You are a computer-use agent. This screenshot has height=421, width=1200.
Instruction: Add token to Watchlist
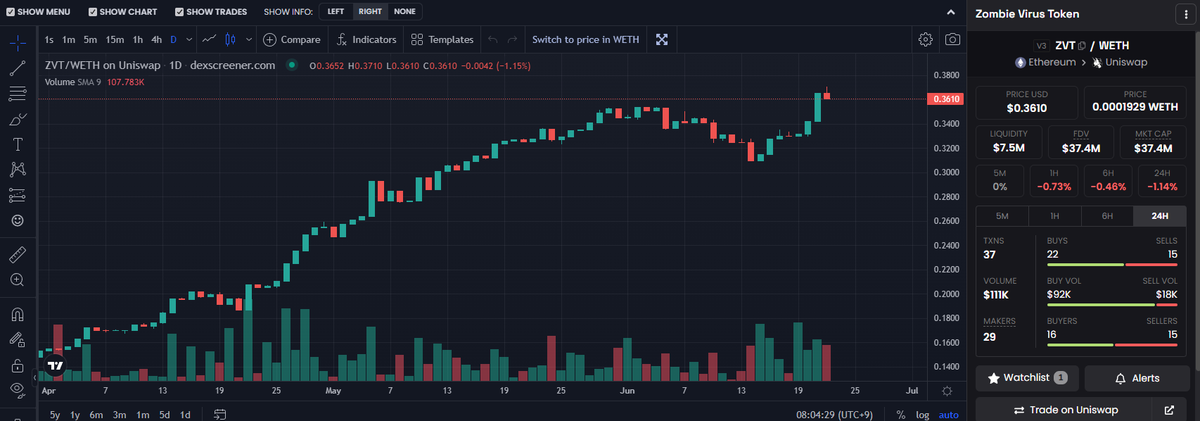(1027, 378)
